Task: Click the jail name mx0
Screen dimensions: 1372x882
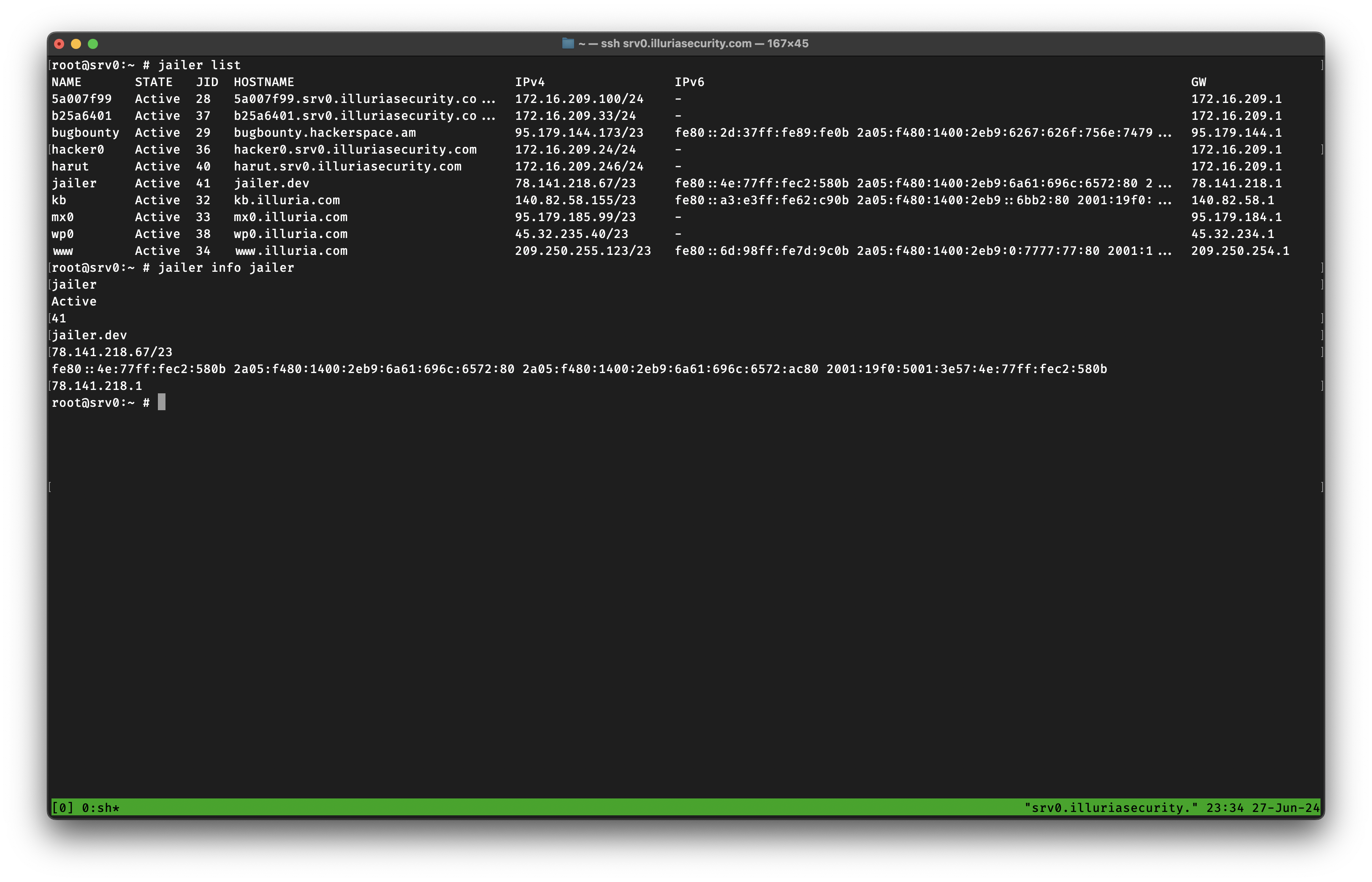Action: click(x=62, y=217)
